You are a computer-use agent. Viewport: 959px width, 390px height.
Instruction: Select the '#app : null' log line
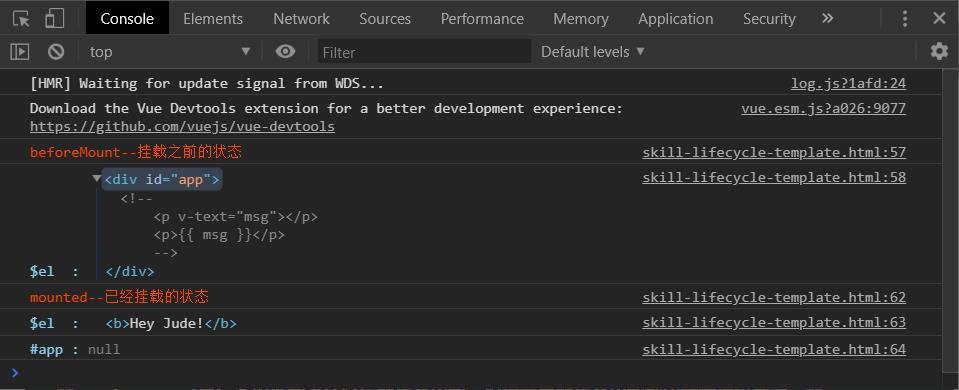(75, 350)
